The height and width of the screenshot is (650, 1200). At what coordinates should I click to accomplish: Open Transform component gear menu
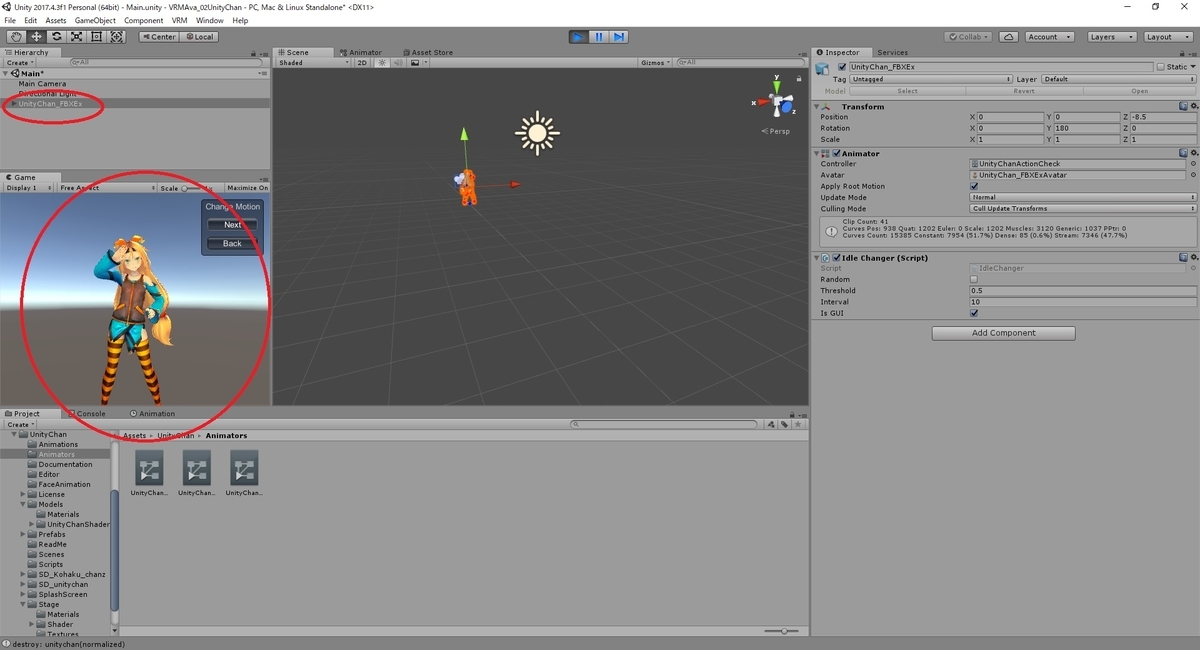[1194, 106]
